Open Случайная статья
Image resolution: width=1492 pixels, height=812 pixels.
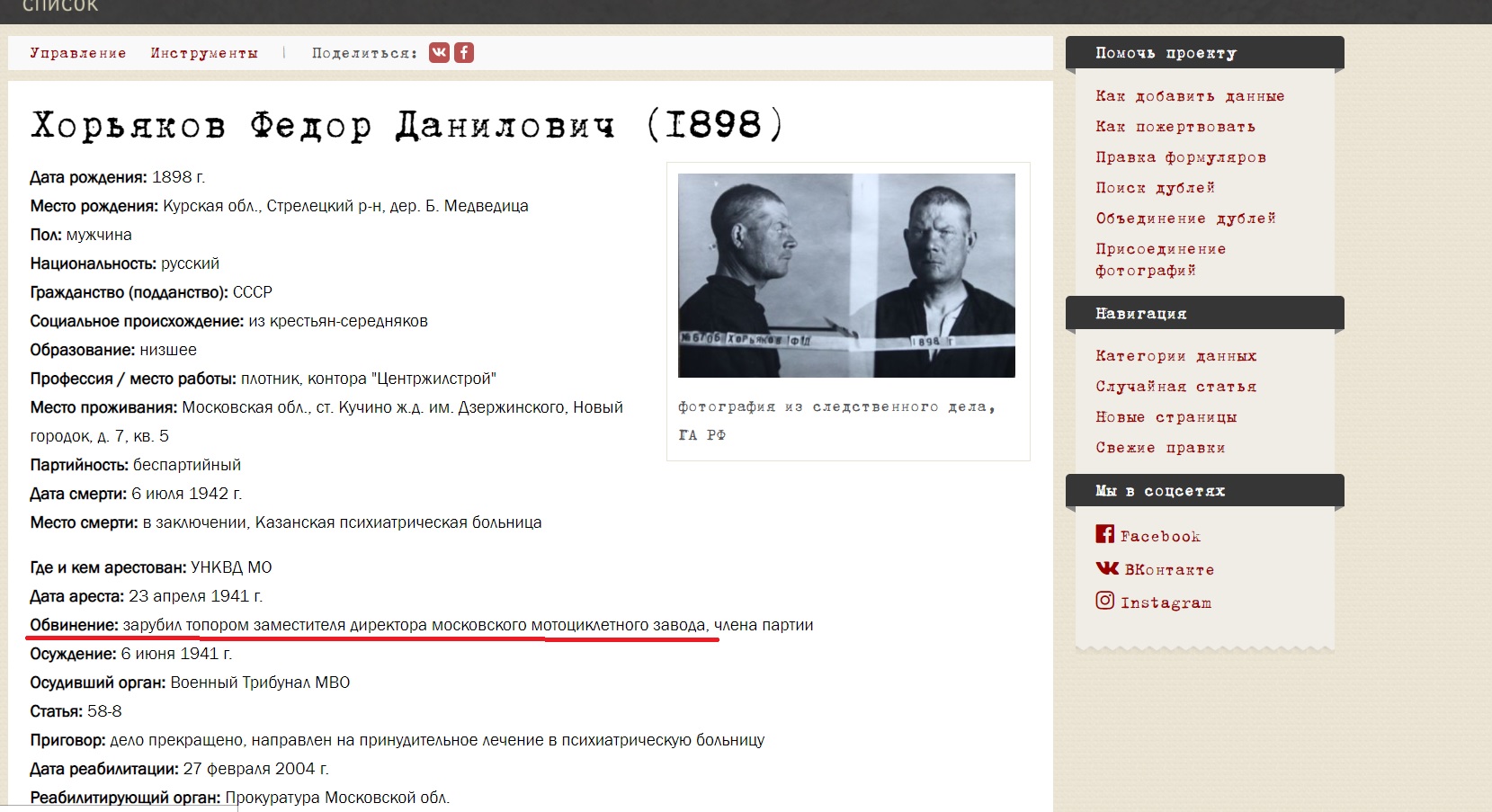click(1176, 387)
